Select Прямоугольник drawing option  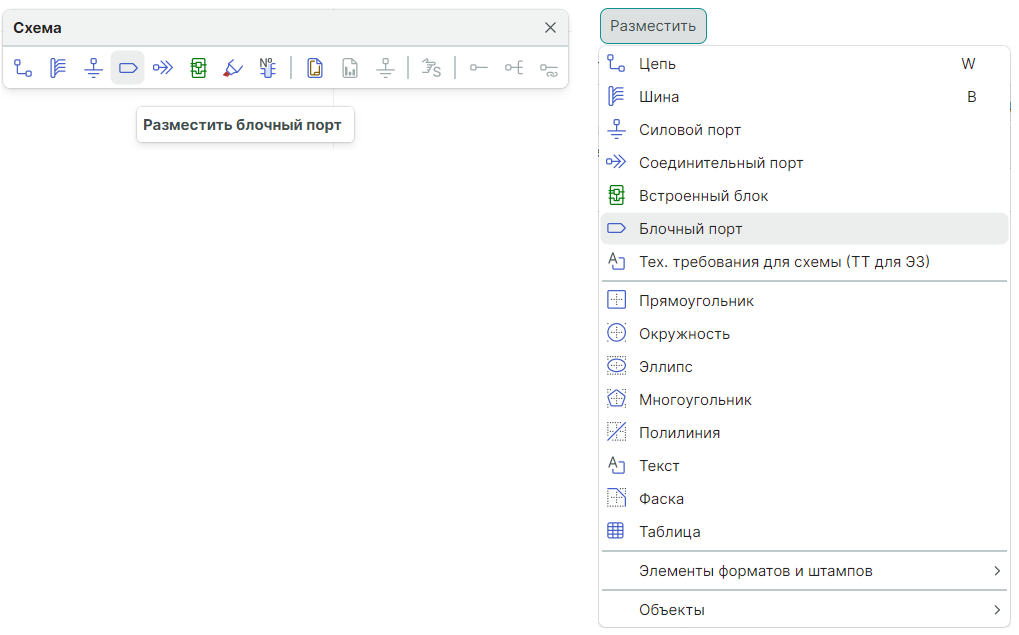coord(696,301)
